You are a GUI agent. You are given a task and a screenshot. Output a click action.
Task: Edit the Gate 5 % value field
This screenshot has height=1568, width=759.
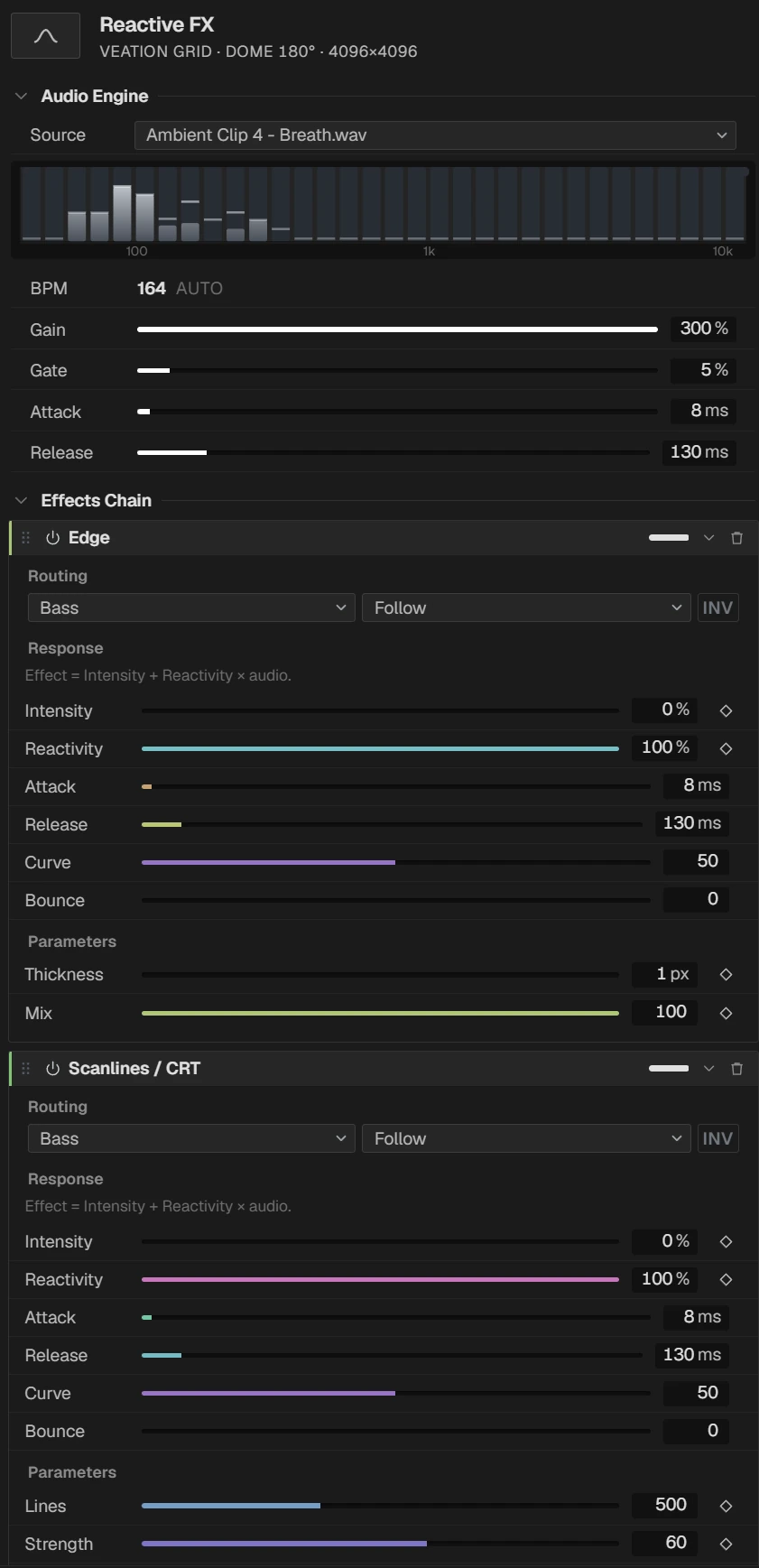(x=703, y=370)
